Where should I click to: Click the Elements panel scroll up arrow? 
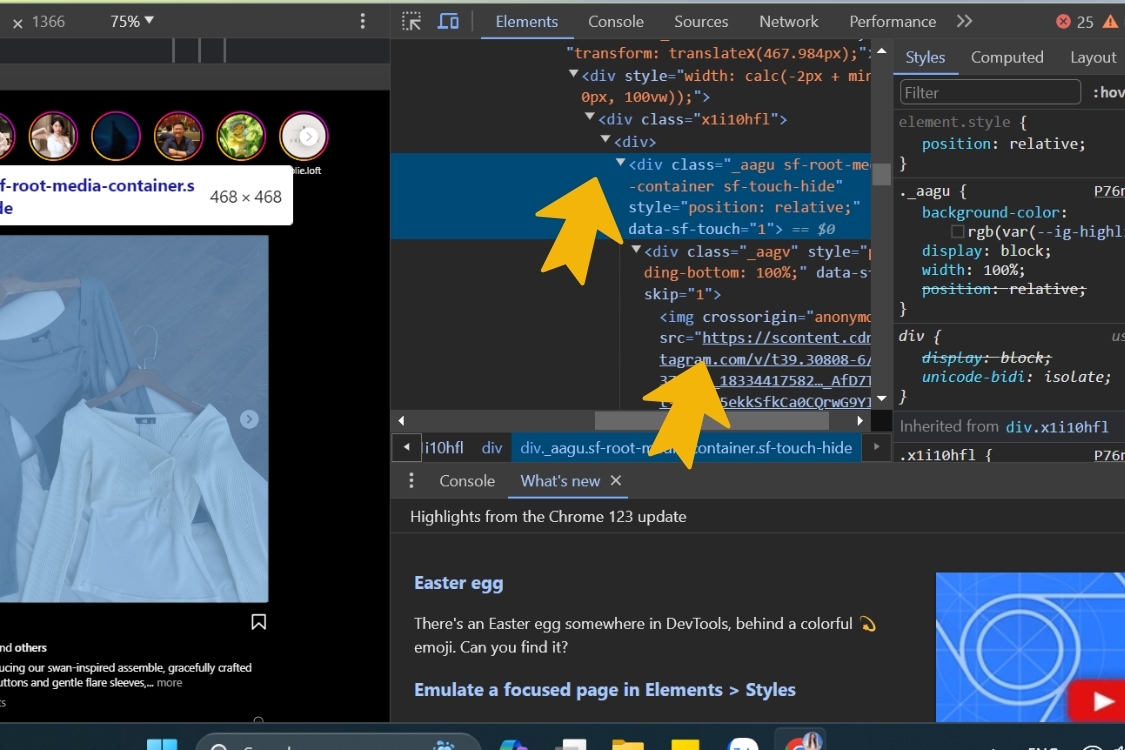[882, 51]
